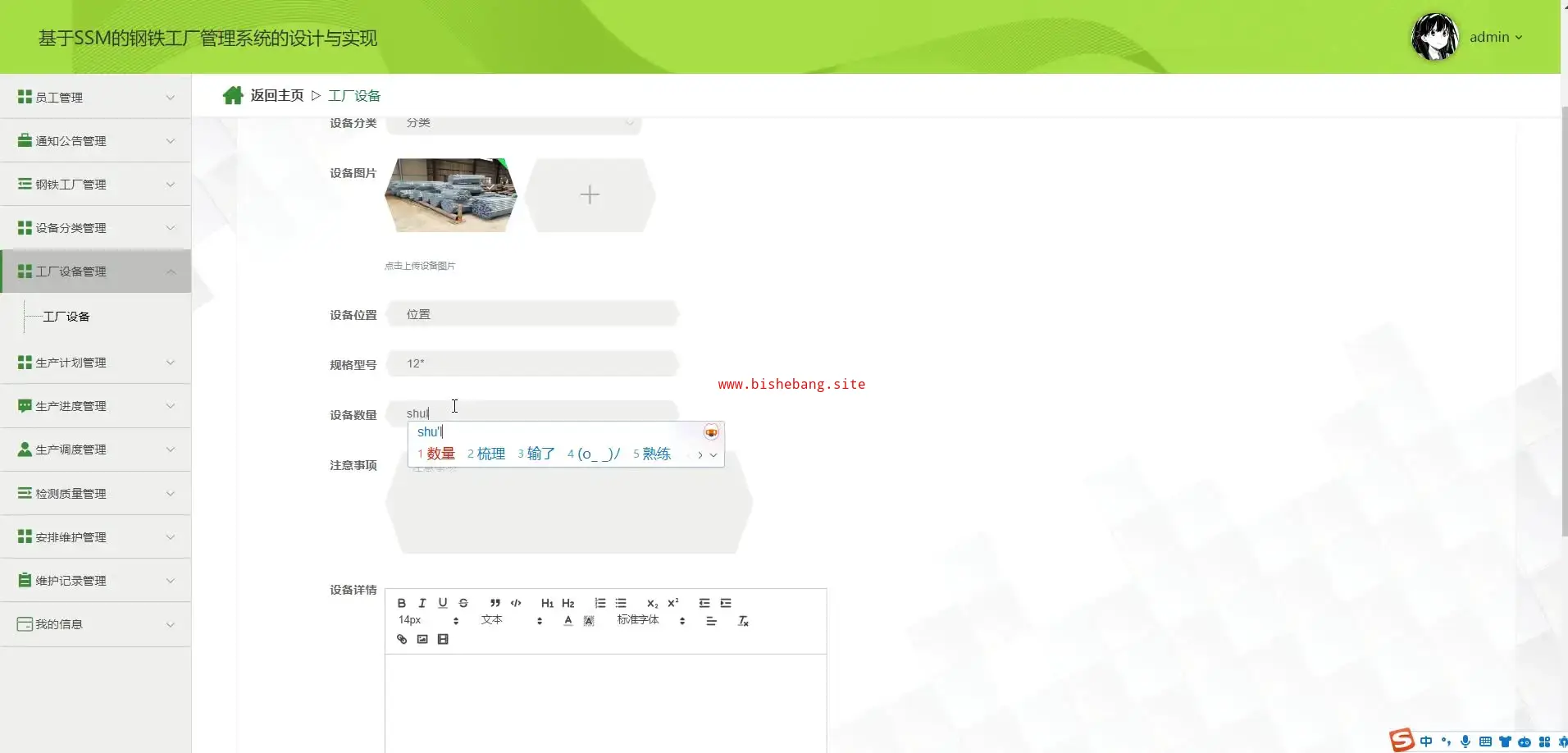Viewport: 1568px width, 753px height.
Task: Decrease indent in the editor
Action: [704, 603]
